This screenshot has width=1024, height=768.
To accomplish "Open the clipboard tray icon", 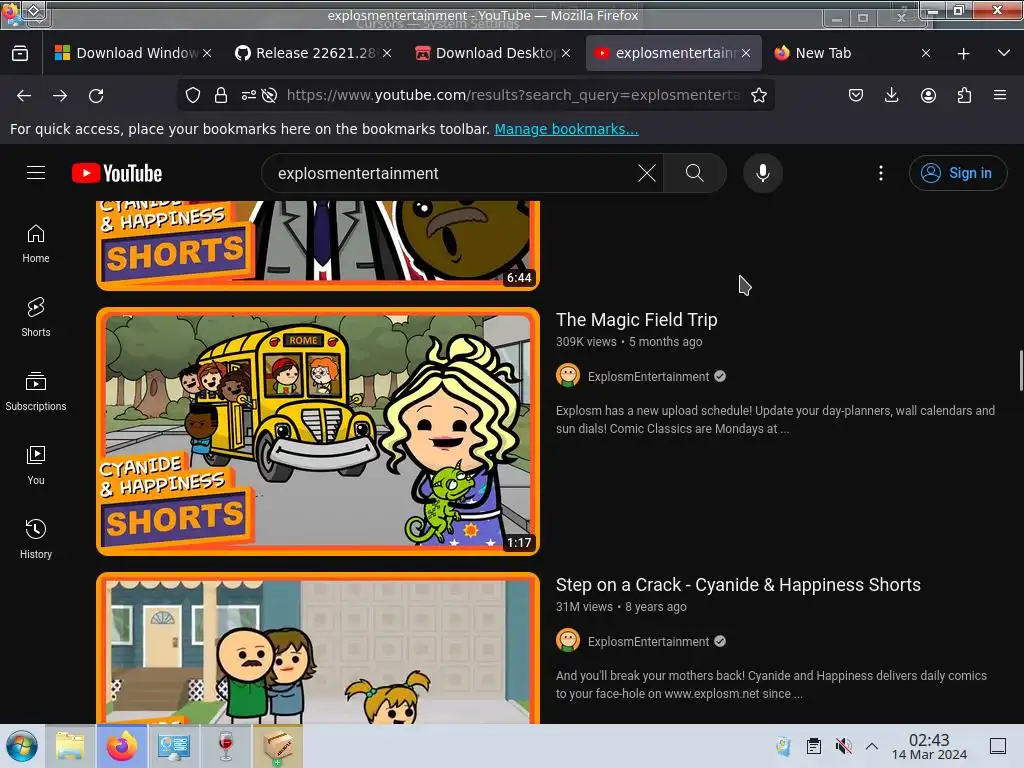I will coord(814,746).
